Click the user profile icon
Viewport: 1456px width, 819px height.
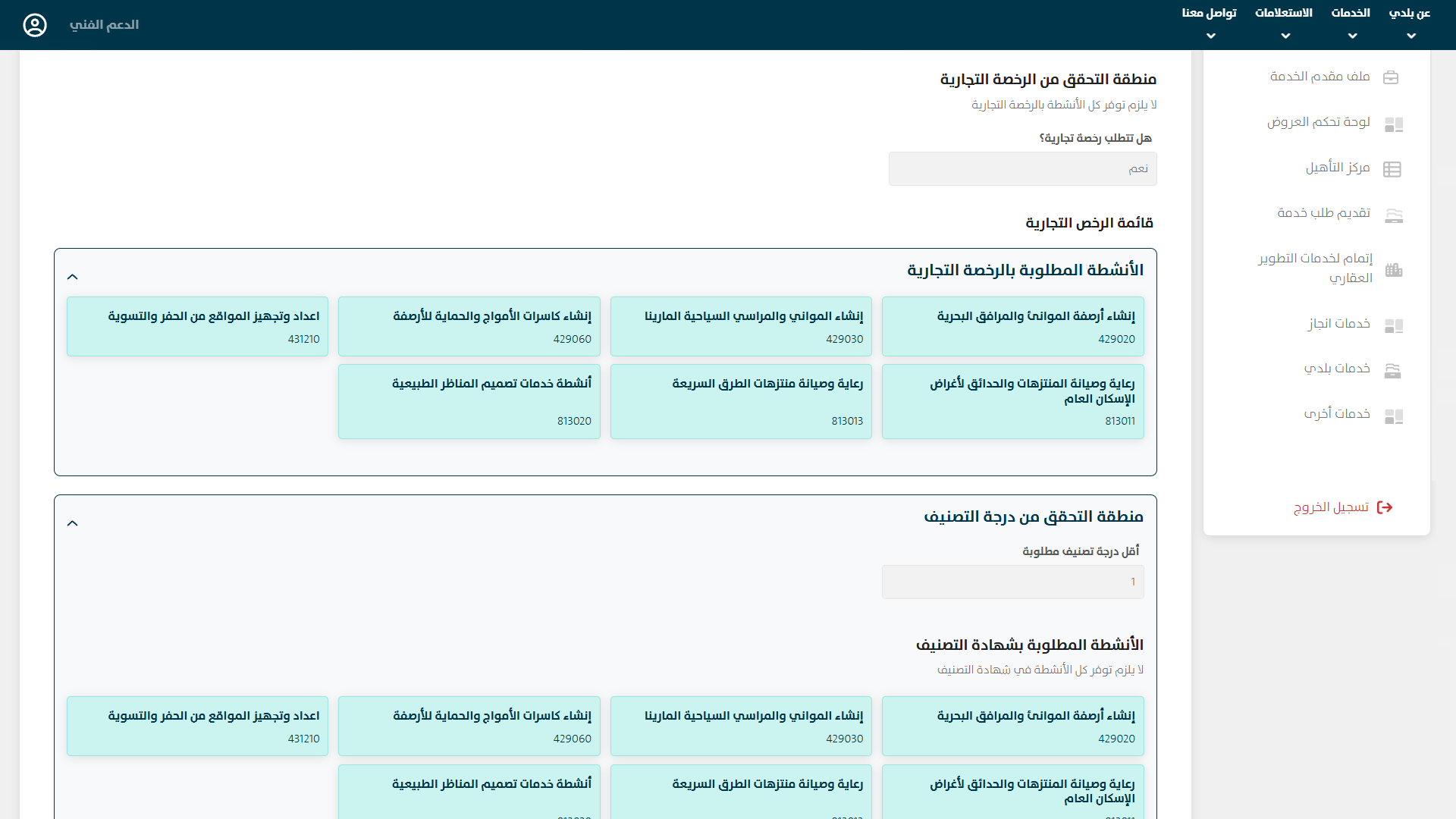35,25
